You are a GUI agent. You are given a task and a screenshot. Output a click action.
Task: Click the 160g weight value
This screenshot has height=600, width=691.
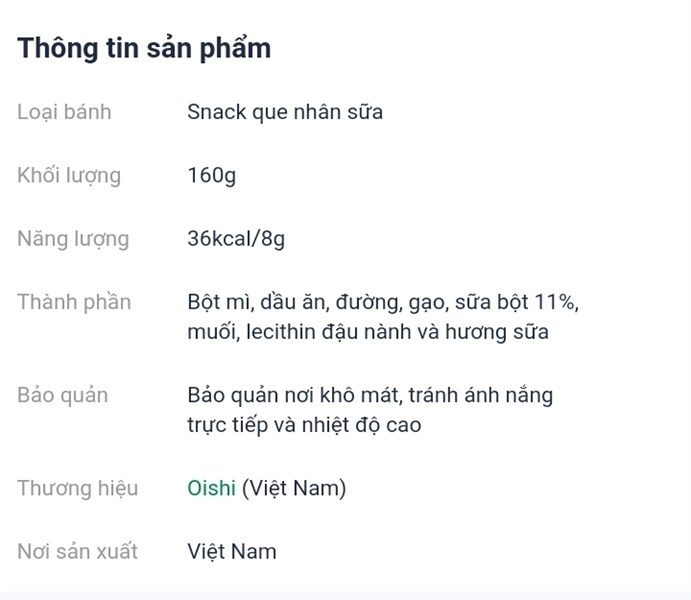pyautogui.click(x=211, y=176)
